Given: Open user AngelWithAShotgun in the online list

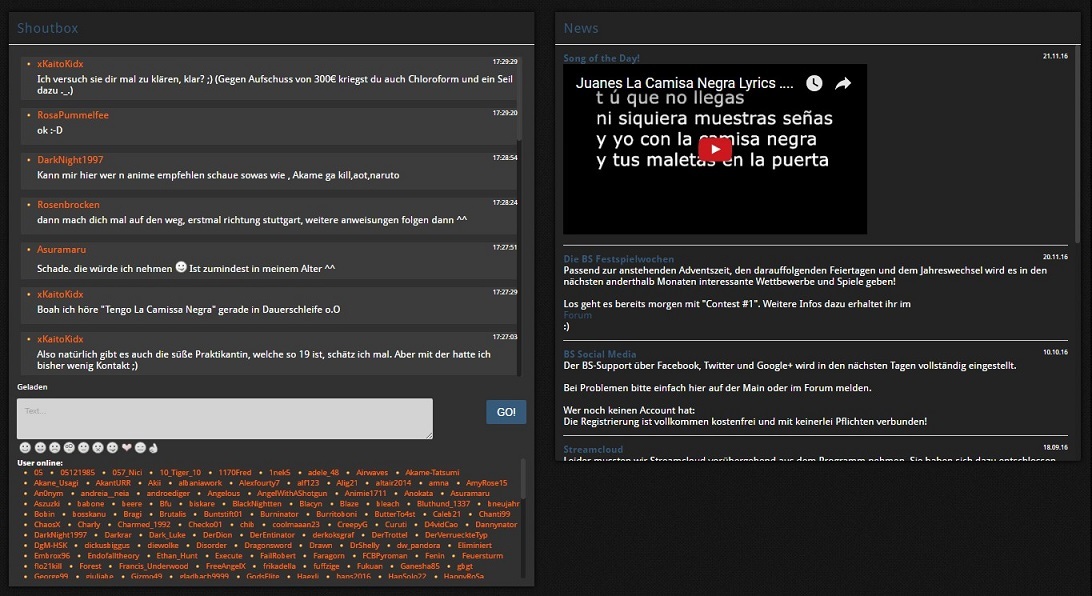Looking at the screenshot, I should click(x=292, y=493).
